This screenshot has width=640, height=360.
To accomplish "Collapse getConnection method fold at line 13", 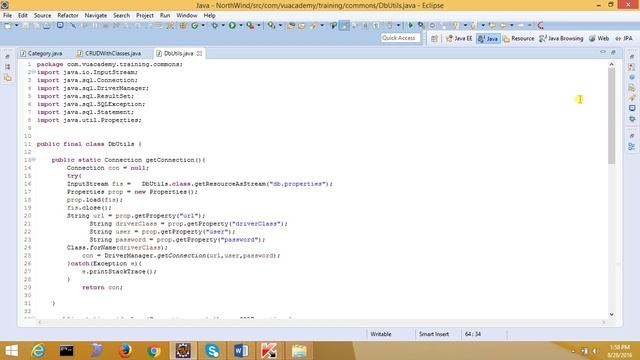I will [33, 160].
